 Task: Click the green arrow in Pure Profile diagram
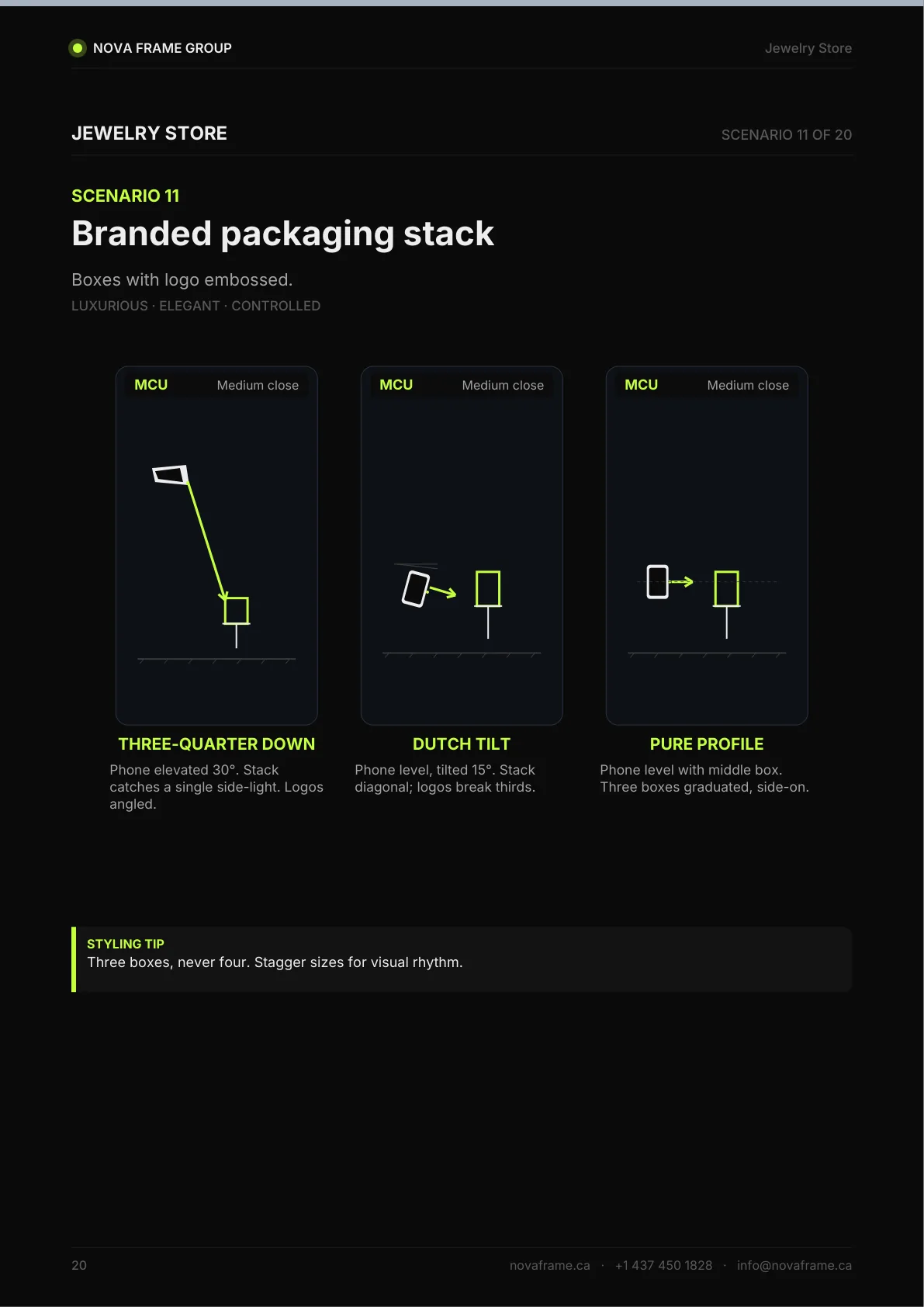point(680,582)
